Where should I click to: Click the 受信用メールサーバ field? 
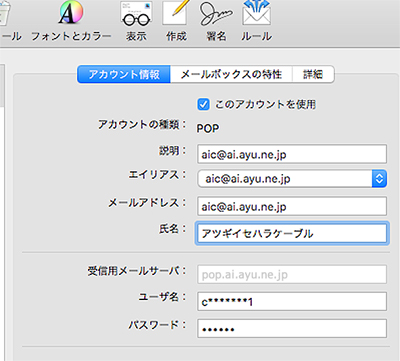(x=292, y=275)
